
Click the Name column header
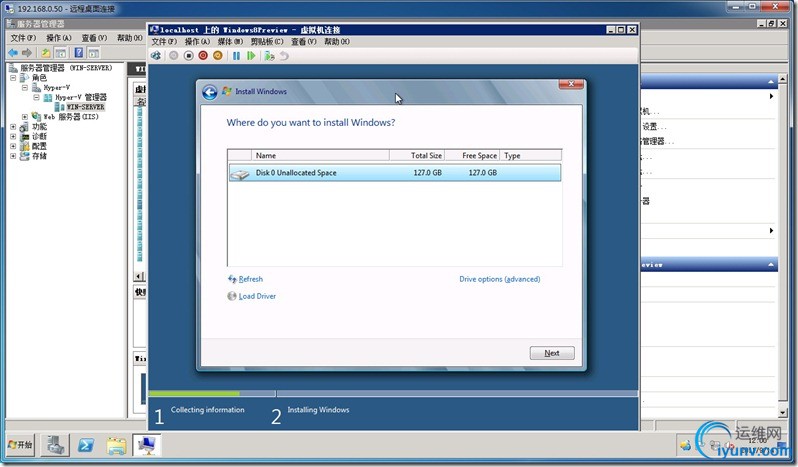[x=320, y=156]
